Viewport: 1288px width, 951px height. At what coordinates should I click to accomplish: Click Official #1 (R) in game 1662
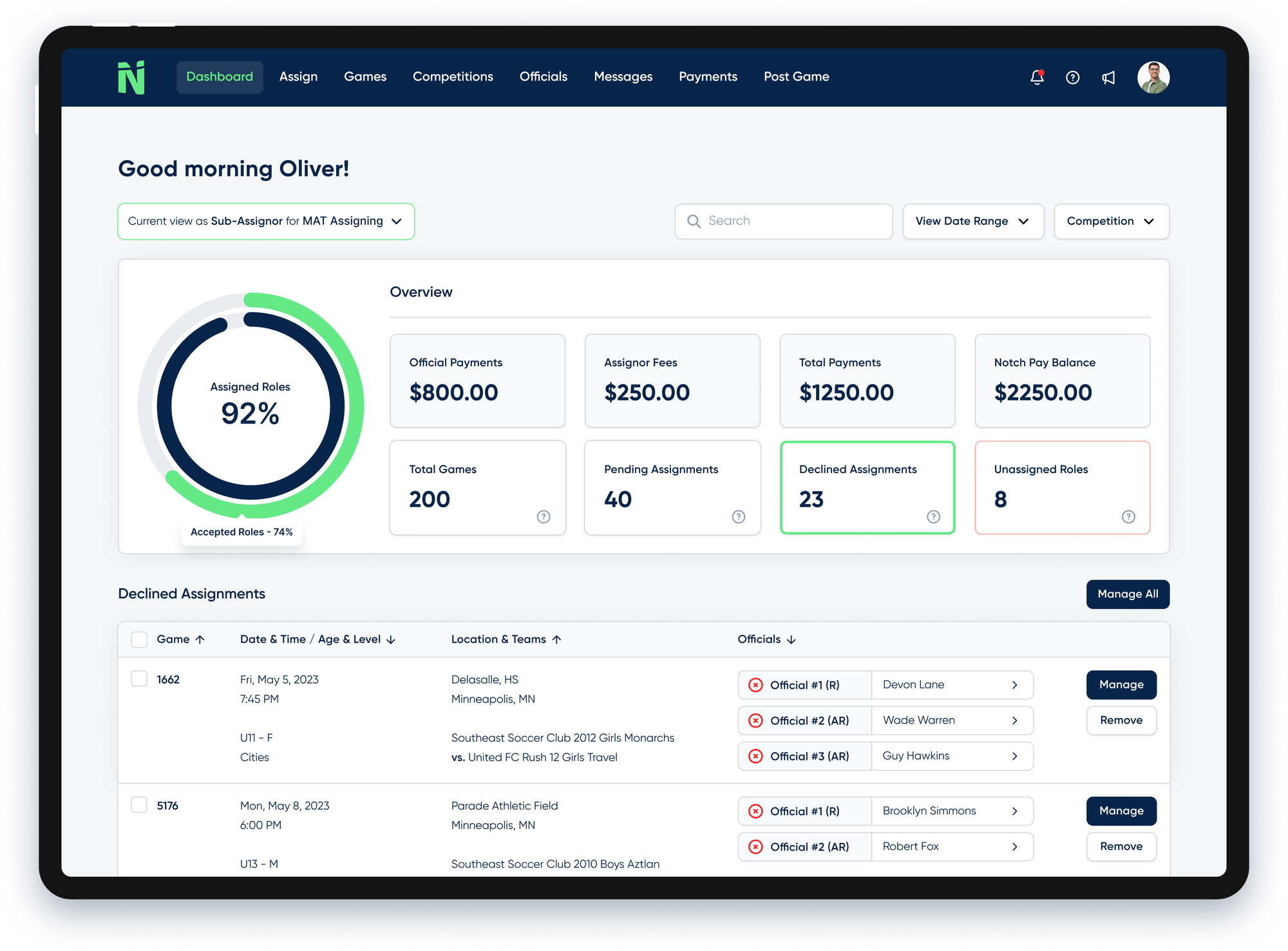click(x=804, y=685)
